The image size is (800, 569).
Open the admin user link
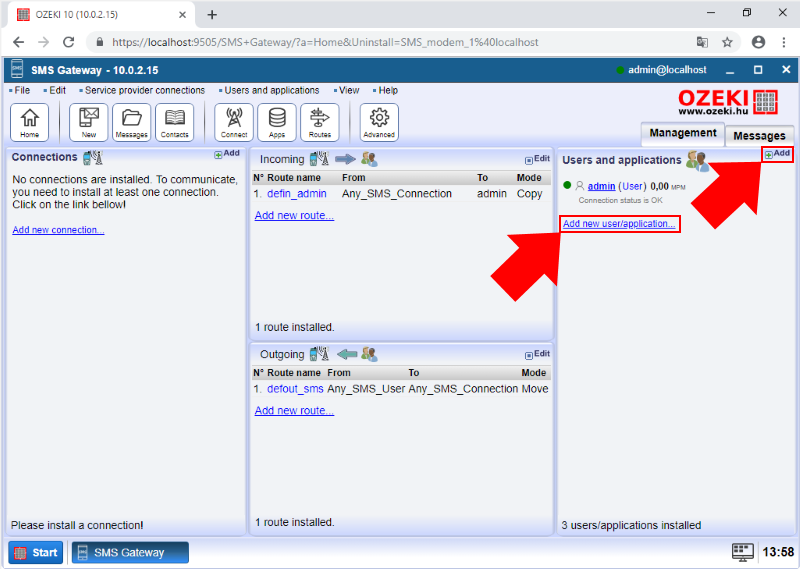(601, 186)
